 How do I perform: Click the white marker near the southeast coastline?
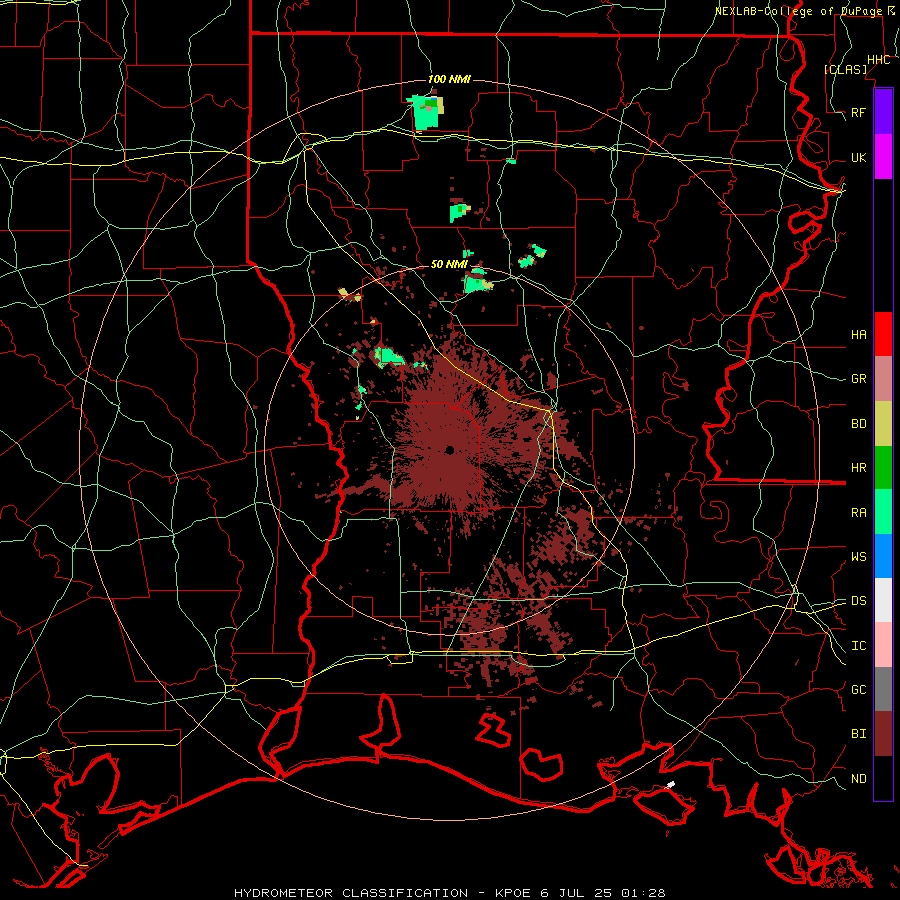pos(670,785)
